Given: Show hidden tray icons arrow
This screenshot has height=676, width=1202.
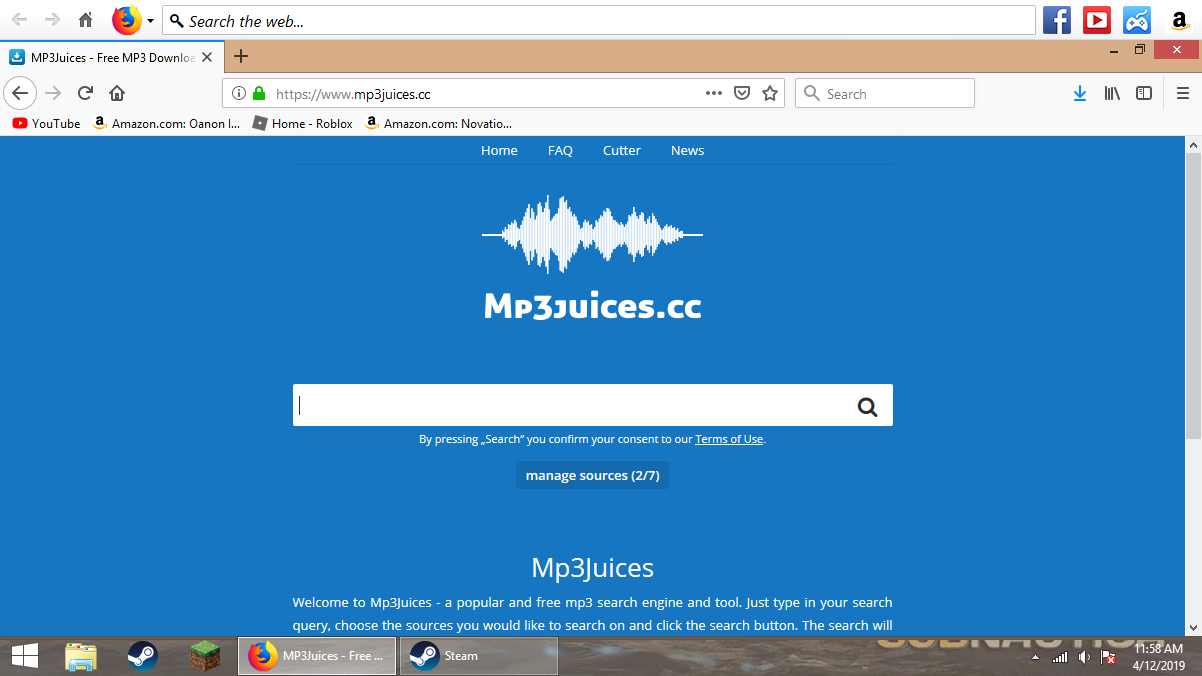Looking at the screenshot, I should tap(1035, 657).
